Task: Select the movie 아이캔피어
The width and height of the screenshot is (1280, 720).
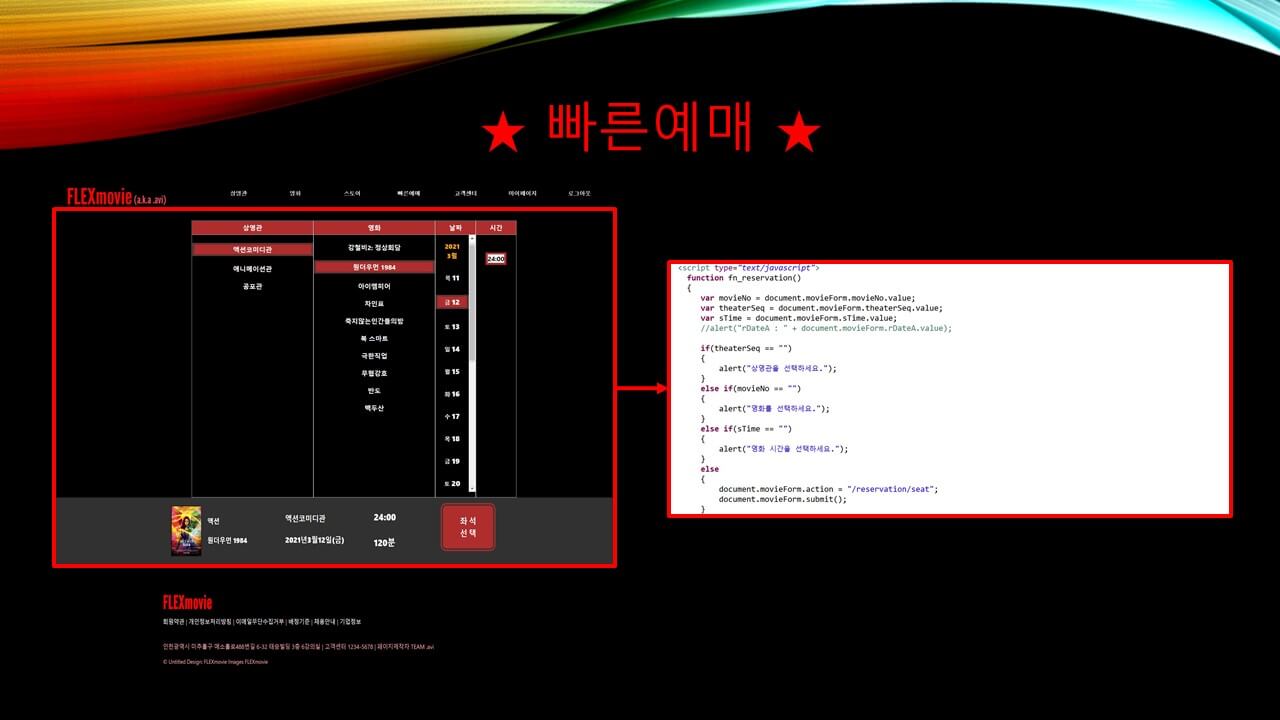Action: tap(374, 286)
